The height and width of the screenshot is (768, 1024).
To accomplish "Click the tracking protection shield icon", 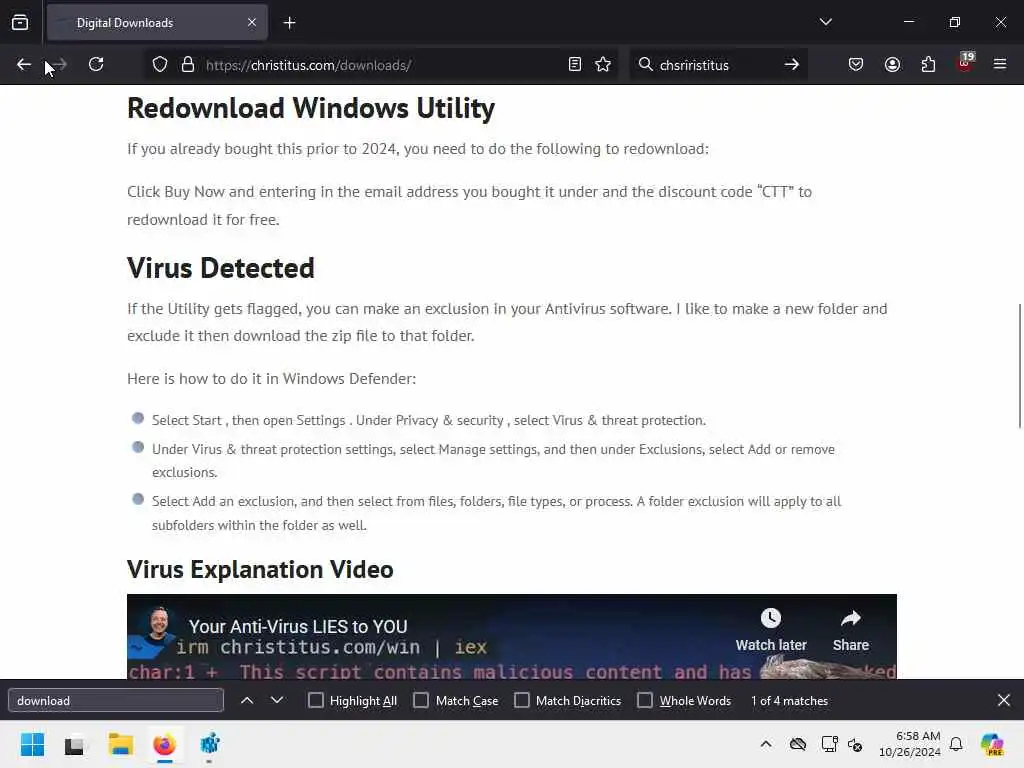I will click(160, 65).
